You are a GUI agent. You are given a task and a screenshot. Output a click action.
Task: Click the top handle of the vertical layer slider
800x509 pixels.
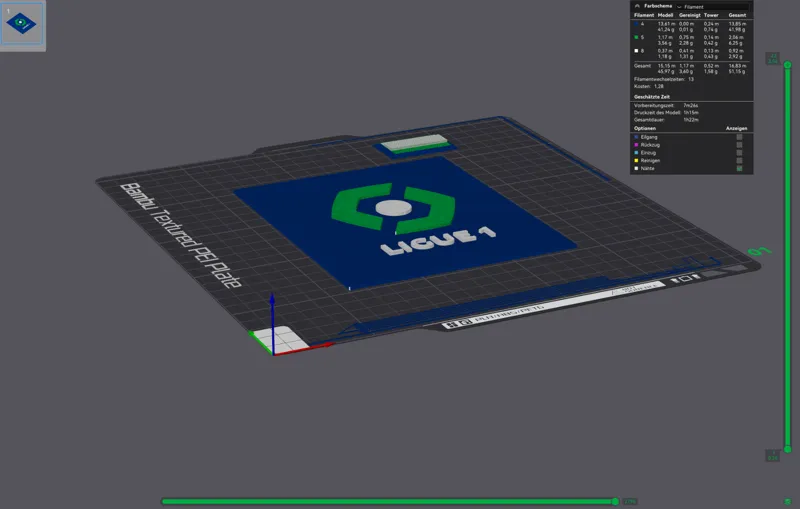tap(788, 65)
